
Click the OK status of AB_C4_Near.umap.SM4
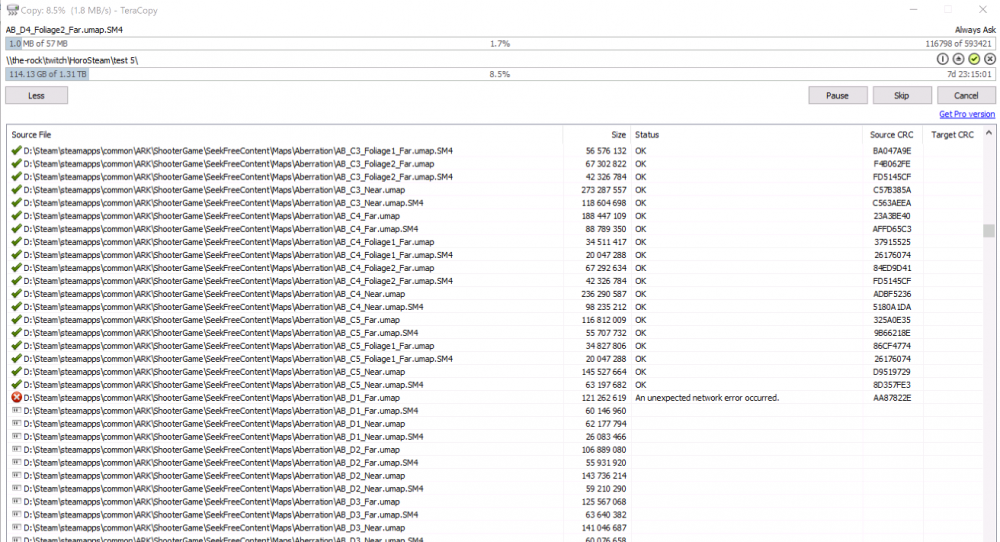pyautogui.click(x=640, y=307)
